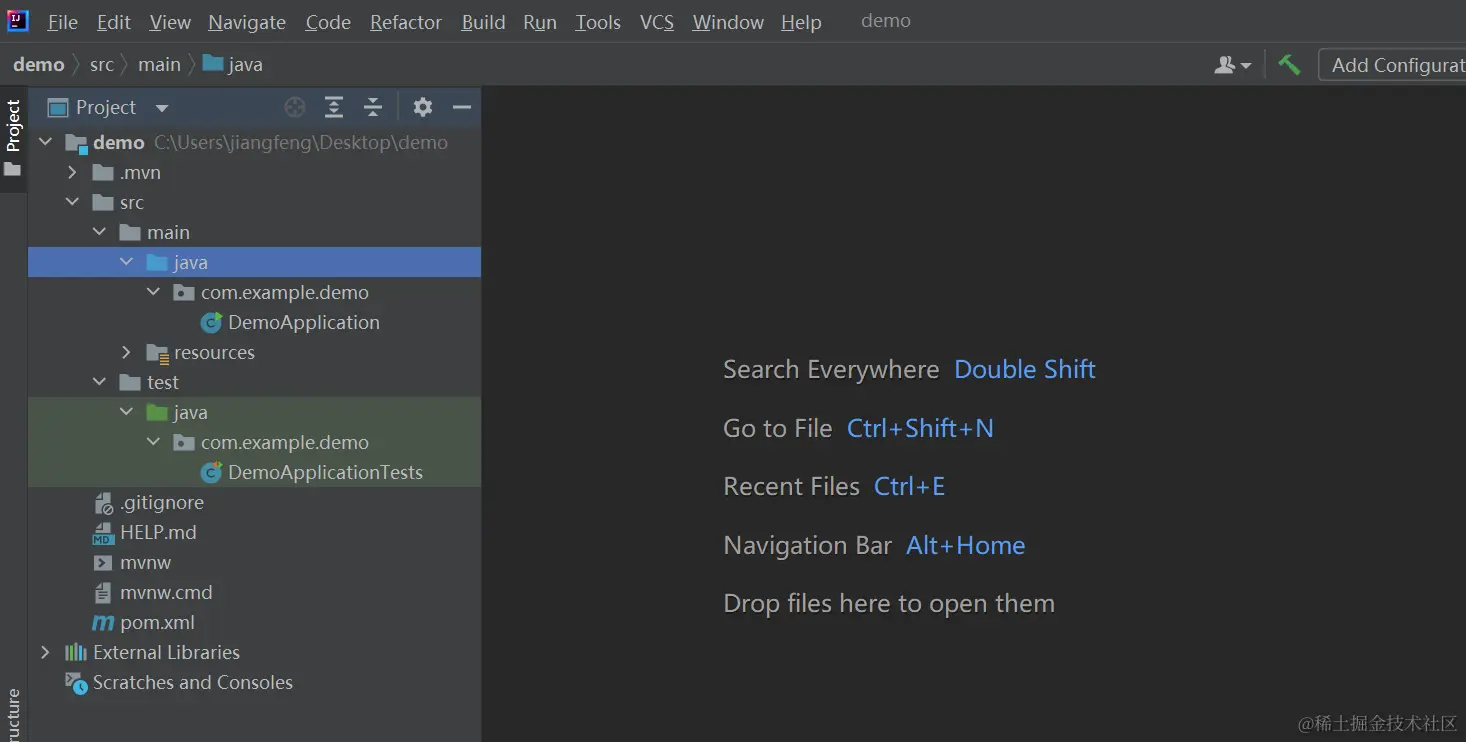Collapse the package containing DemoApplicationTests

click(153, 443)
